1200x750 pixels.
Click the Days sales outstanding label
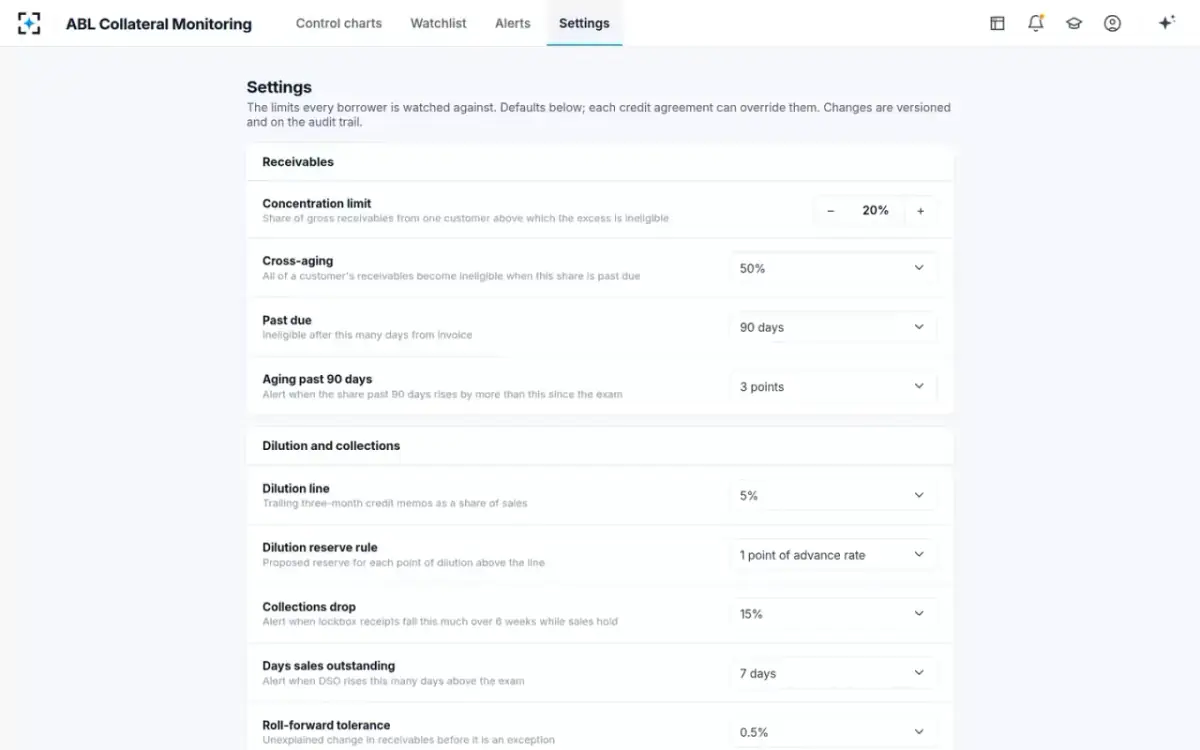(329, 665)
